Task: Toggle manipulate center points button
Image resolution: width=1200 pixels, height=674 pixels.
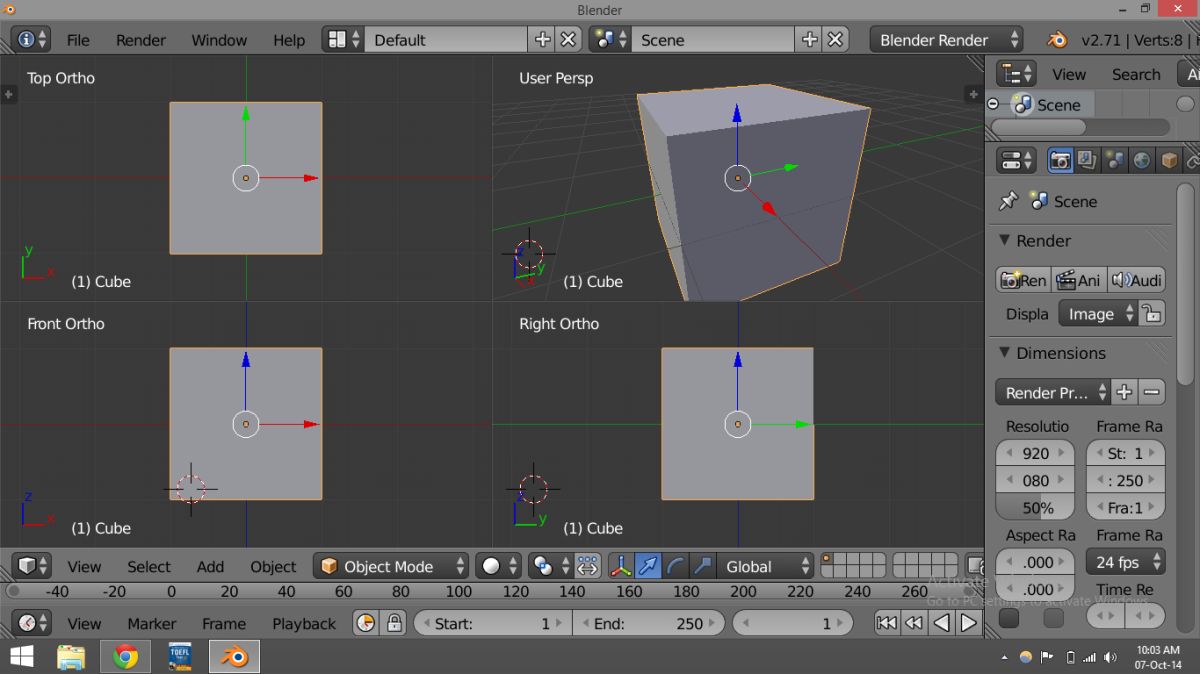Action: 588,566
